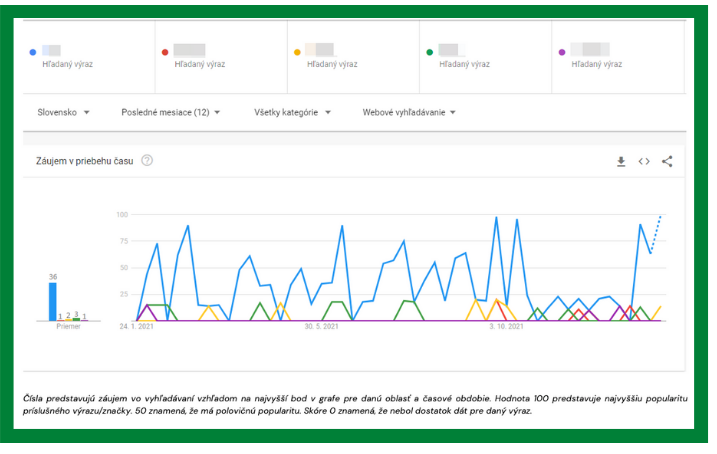Open the Posledné mesiace (12) time range dropdown
The width and height of the screenshot is (717, 454).
[x=171, y=112]
